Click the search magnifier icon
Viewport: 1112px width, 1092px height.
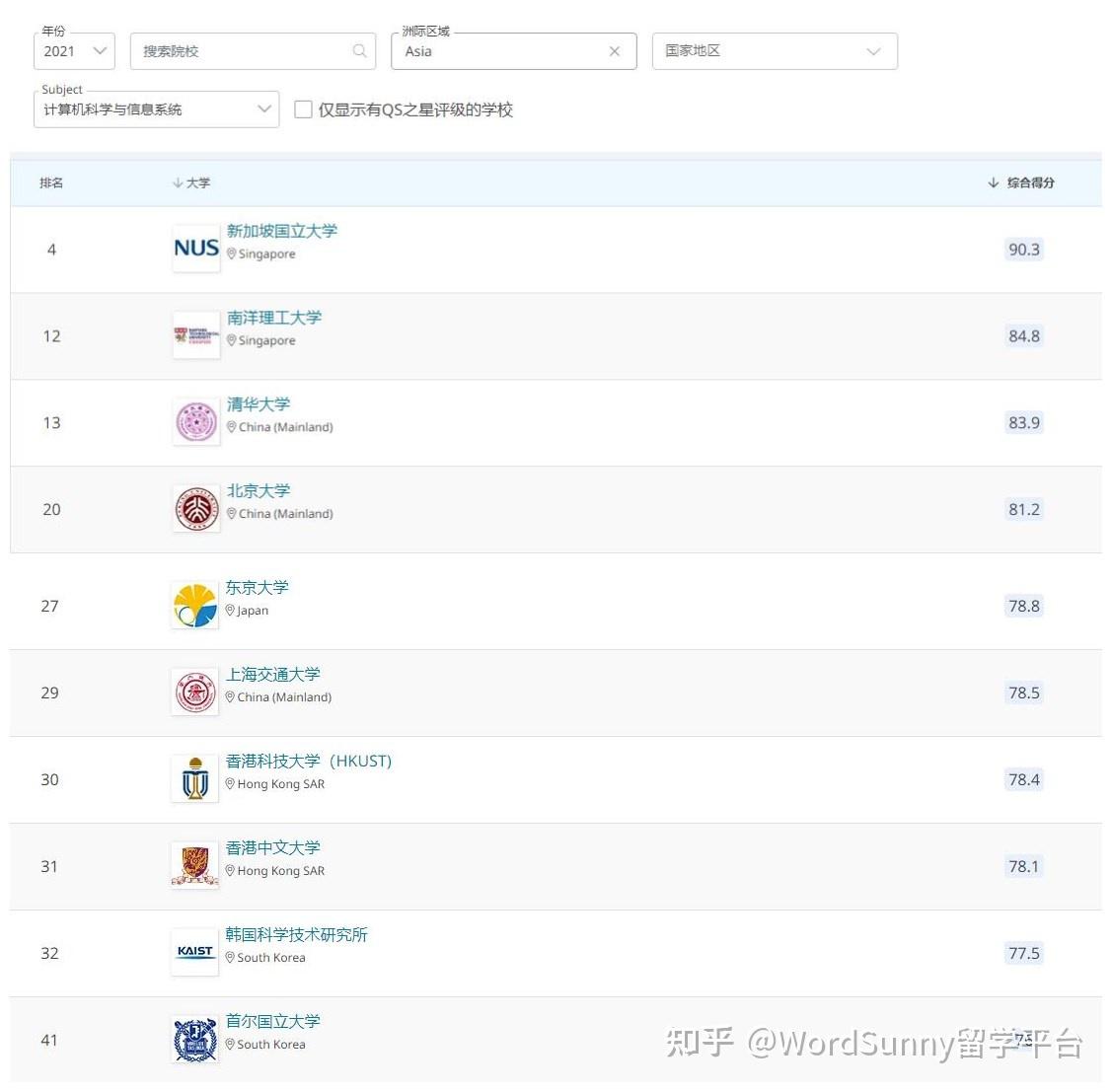pos(360,51)
